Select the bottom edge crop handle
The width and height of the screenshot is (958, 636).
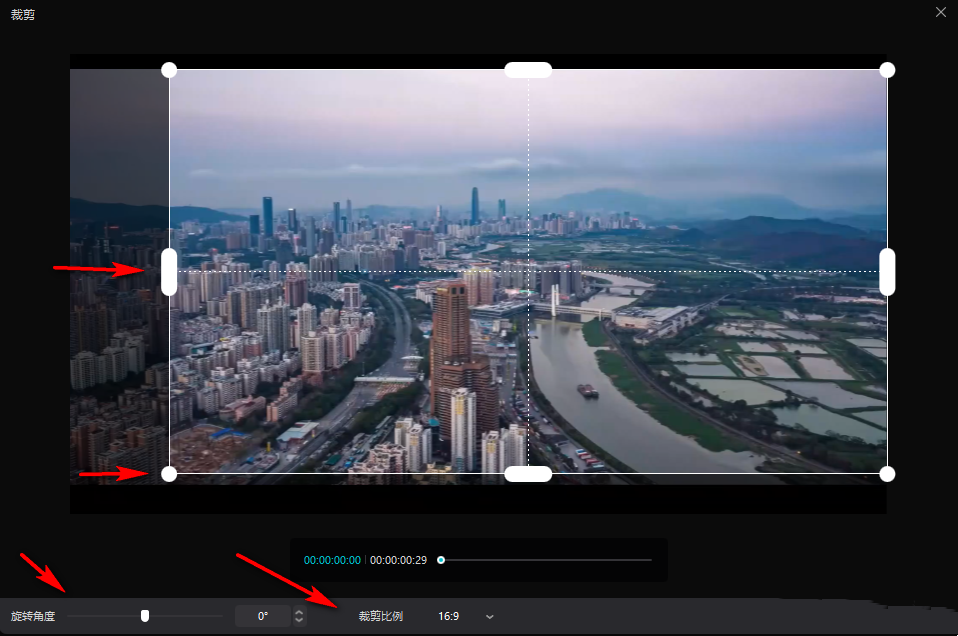pos(528,473)
